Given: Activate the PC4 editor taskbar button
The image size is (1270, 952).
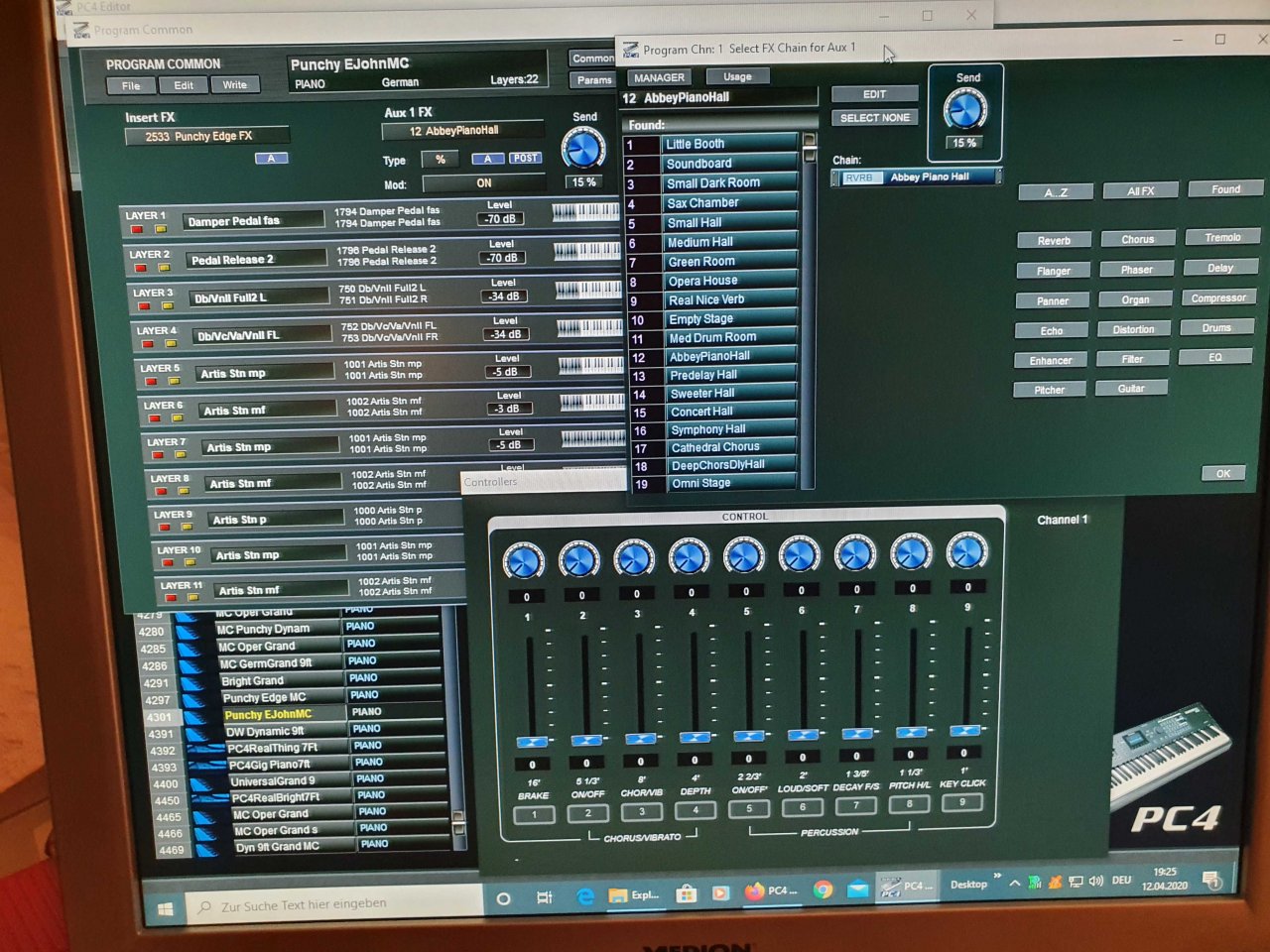Looking at the screenshot, I should pos(905,887).
